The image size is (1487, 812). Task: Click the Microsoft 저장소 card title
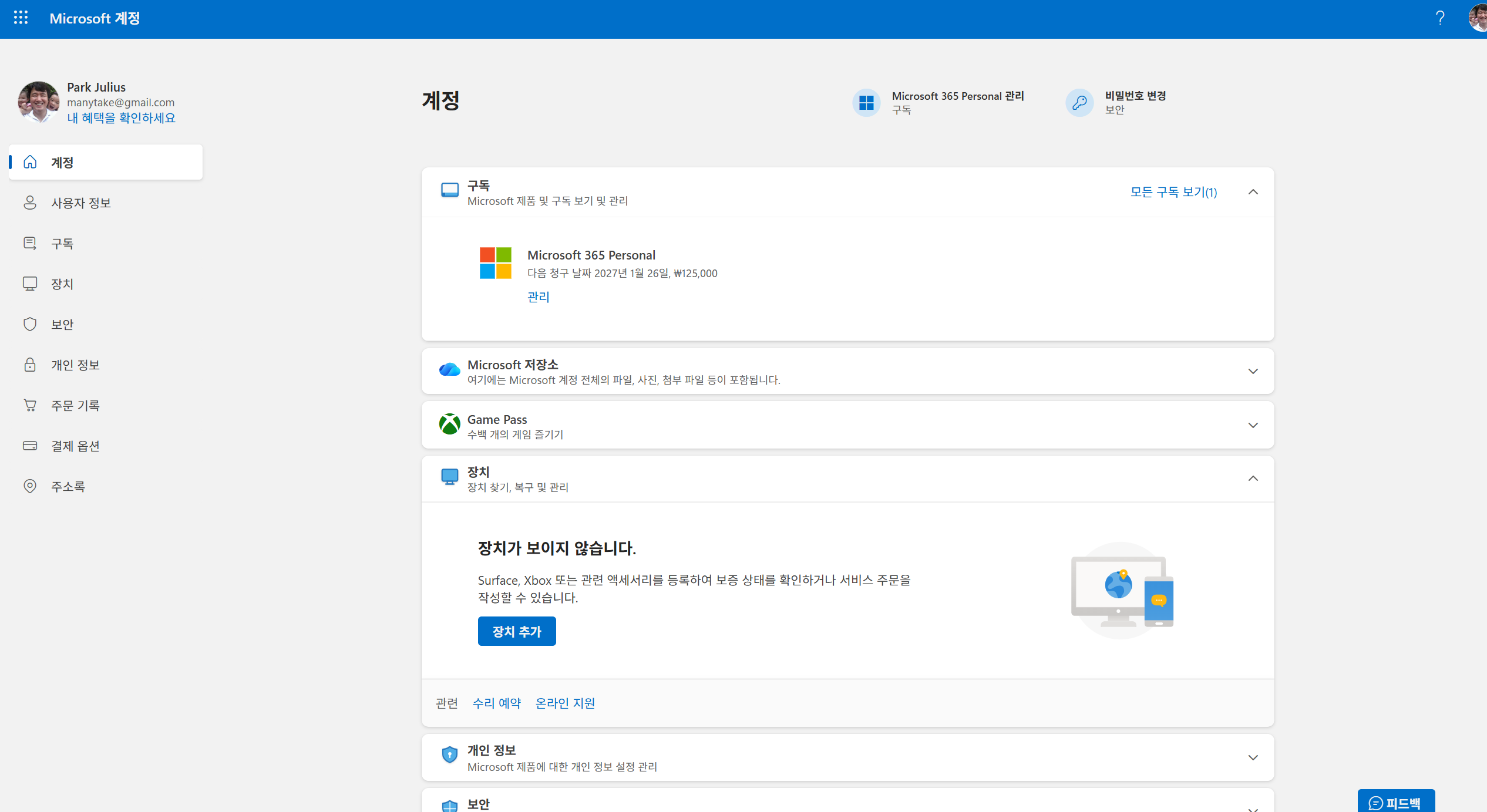coord(513,365)
